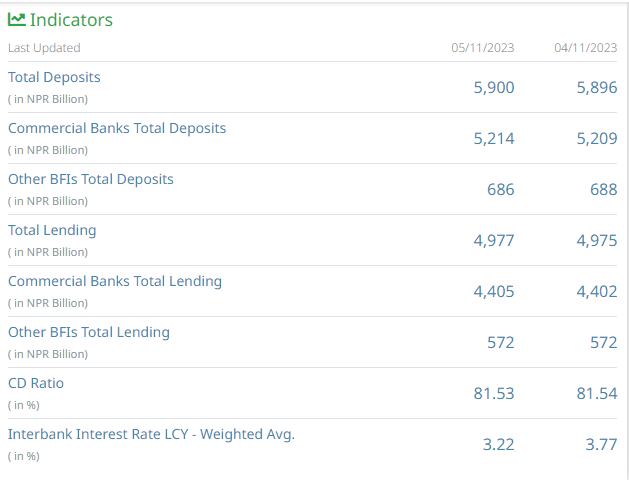The image size is (629, 480).
Task: Click the Last Updated label
Action: [44, 48]
